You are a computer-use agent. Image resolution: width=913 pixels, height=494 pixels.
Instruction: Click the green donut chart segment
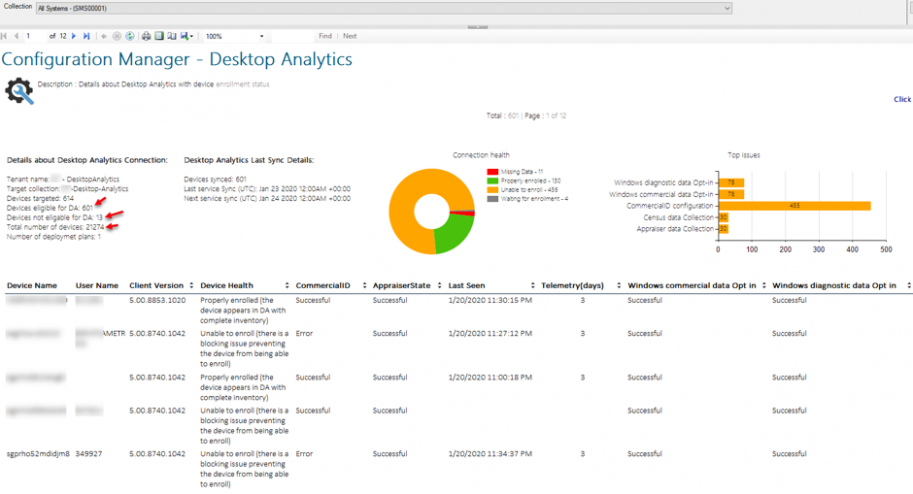[x=454, y=234]
